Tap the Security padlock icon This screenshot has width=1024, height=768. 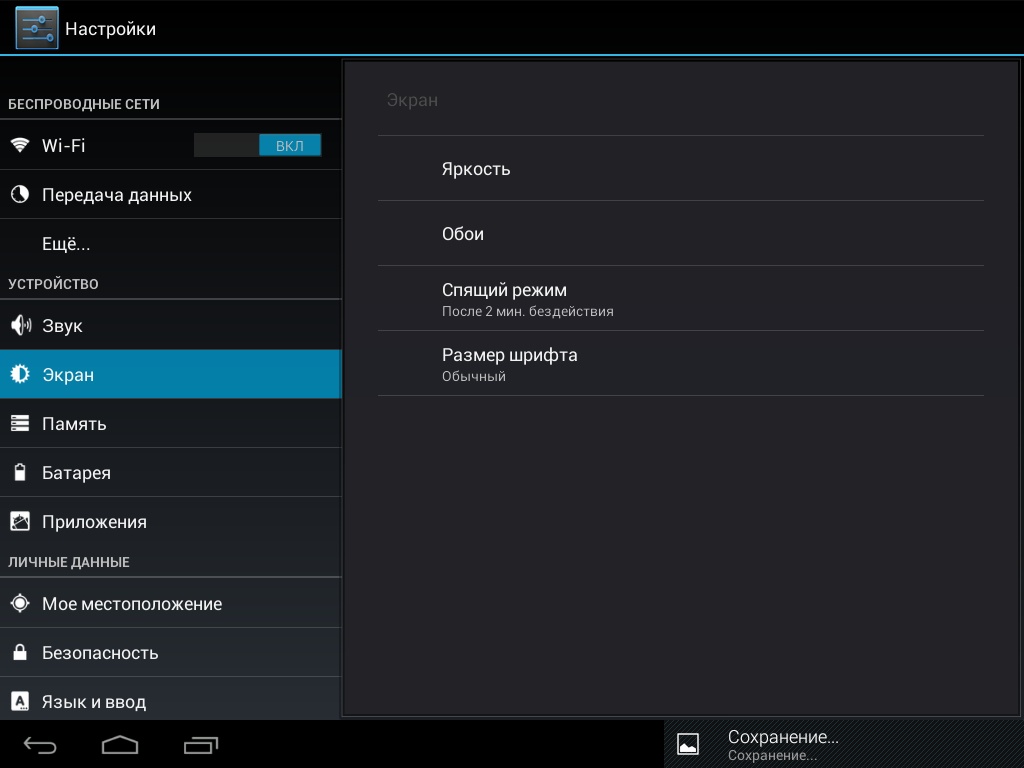(x=20, y=652)
